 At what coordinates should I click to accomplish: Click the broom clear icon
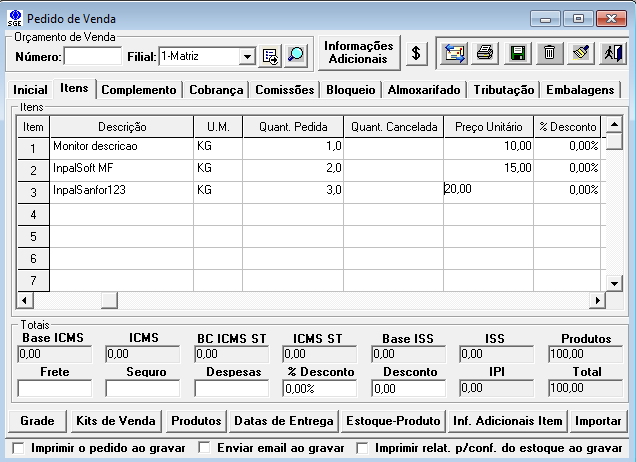point(581,53)
